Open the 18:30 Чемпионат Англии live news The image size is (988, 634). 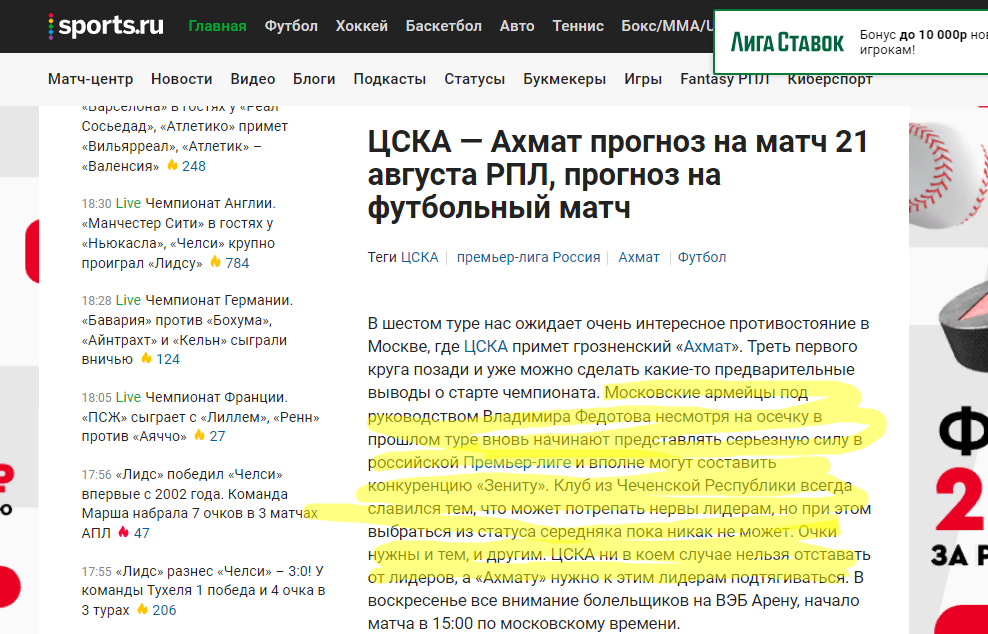tap(179, 233)
